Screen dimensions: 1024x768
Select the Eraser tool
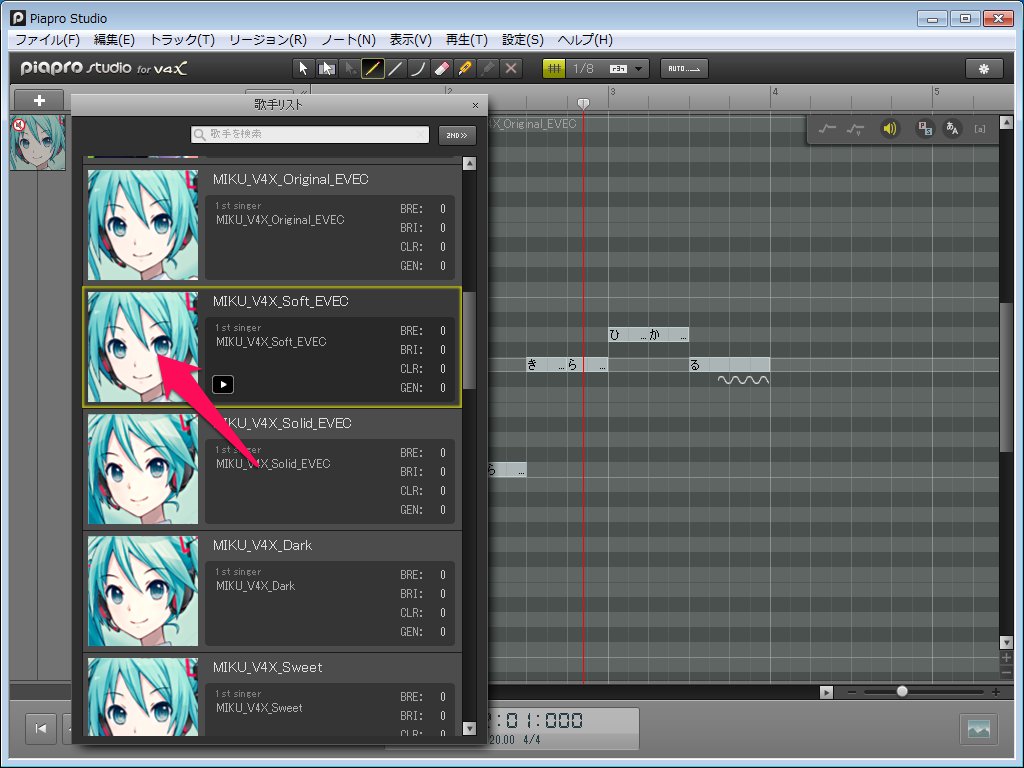[441, 68]
